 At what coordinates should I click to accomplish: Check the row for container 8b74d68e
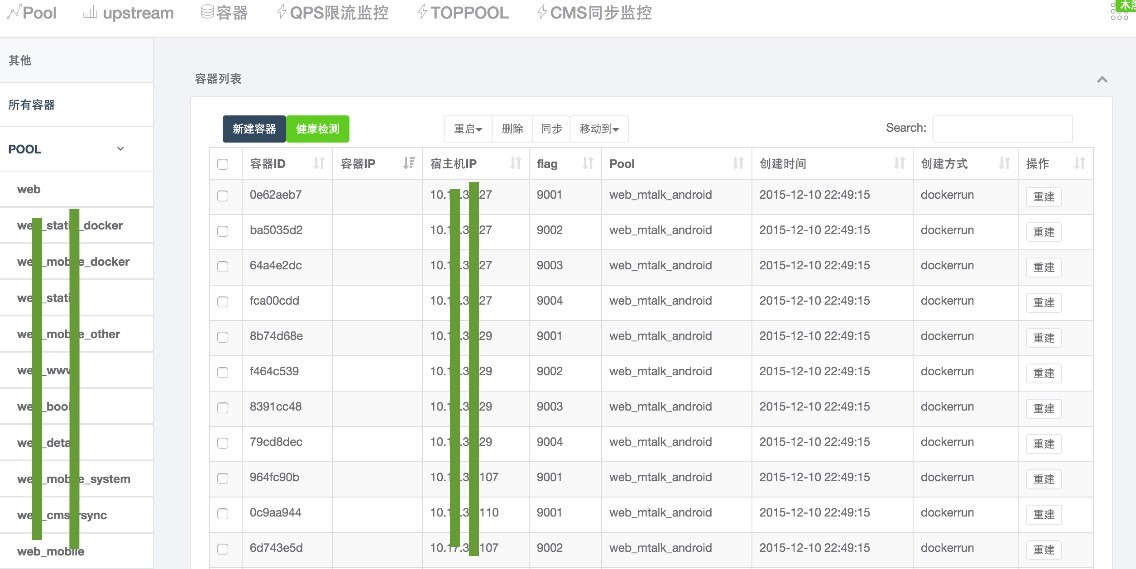click(x=222, y=337)
